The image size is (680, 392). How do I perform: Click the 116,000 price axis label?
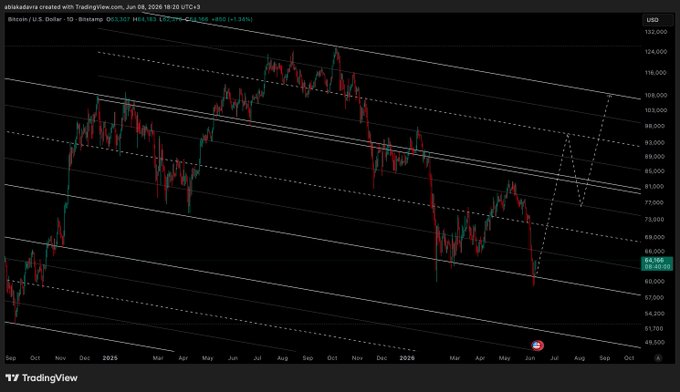tap(656, 72)
